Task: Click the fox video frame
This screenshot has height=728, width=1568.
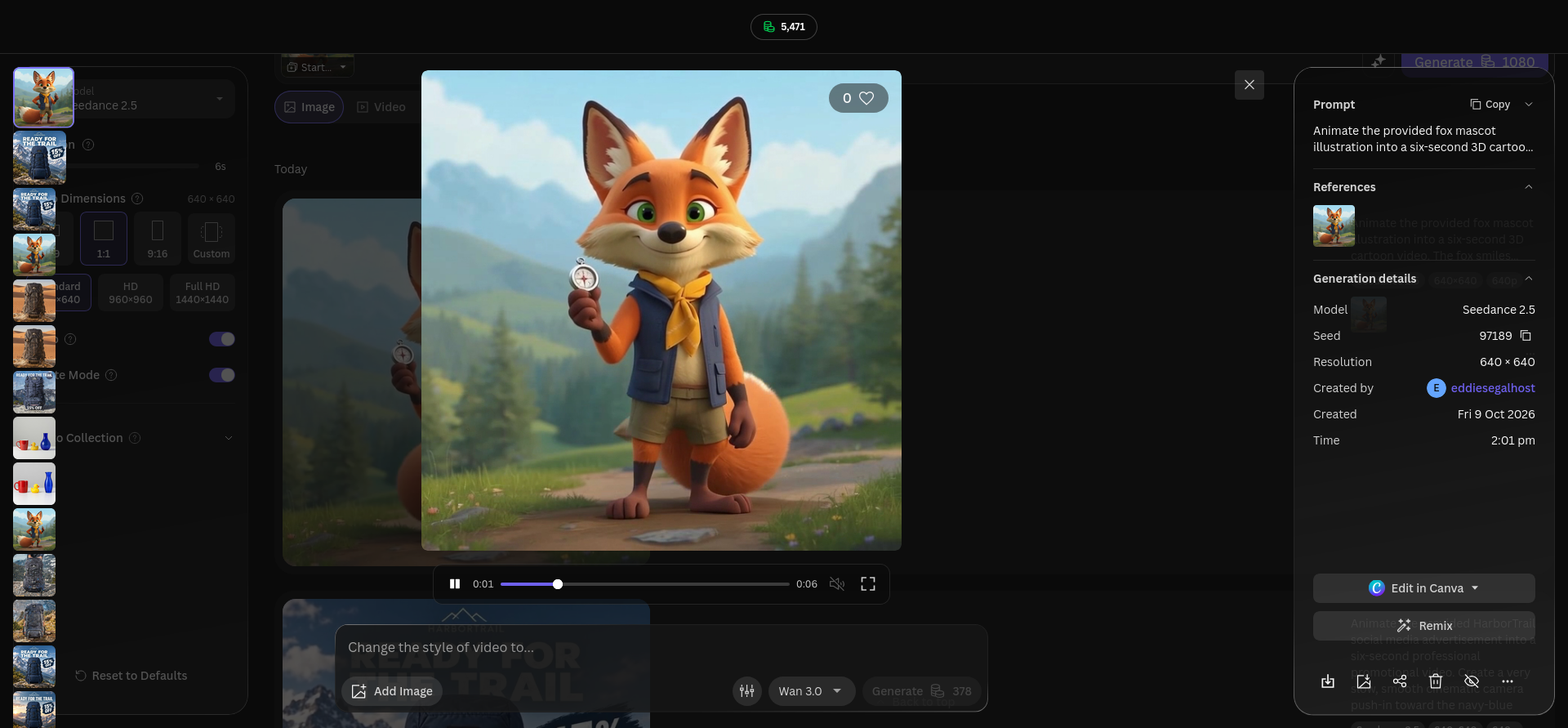Action: coord(661,310)
